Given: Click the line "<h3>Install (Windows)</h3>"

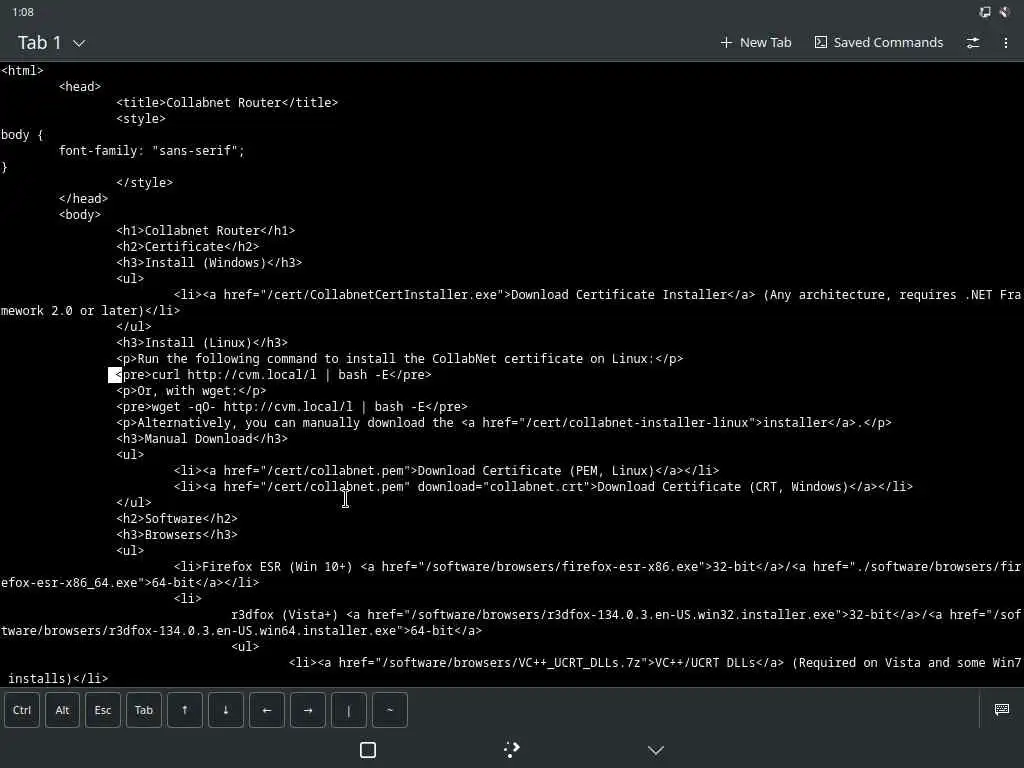Looking at the screenshot, I should (x=209, y=263).
